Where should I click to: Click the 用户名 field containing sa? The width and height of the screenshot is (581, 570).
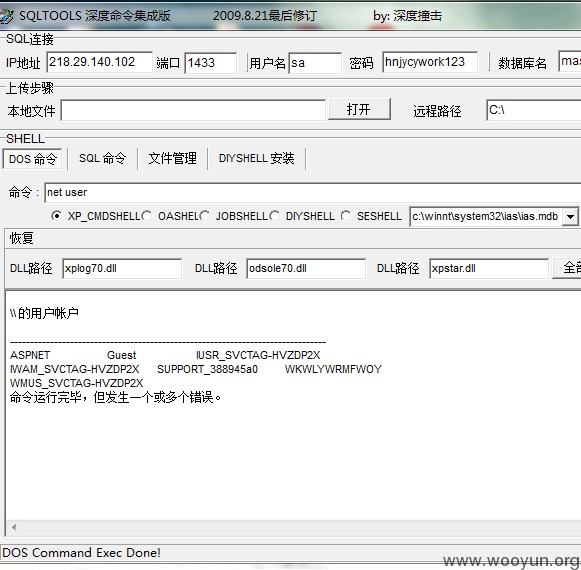point(315,63)
